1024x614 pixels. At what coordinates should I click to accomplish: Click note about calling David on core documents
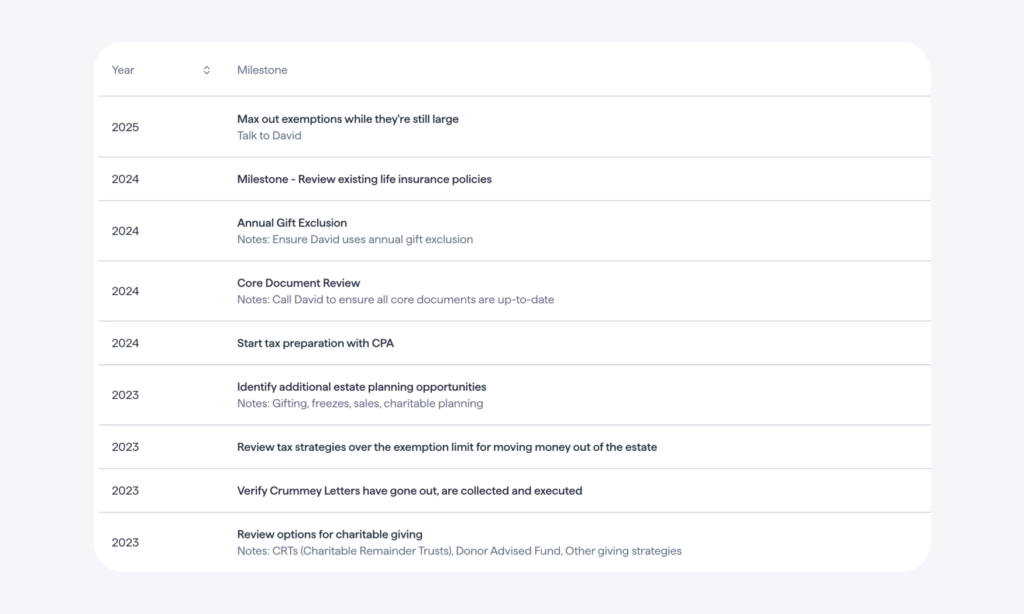tap(395, 300)
